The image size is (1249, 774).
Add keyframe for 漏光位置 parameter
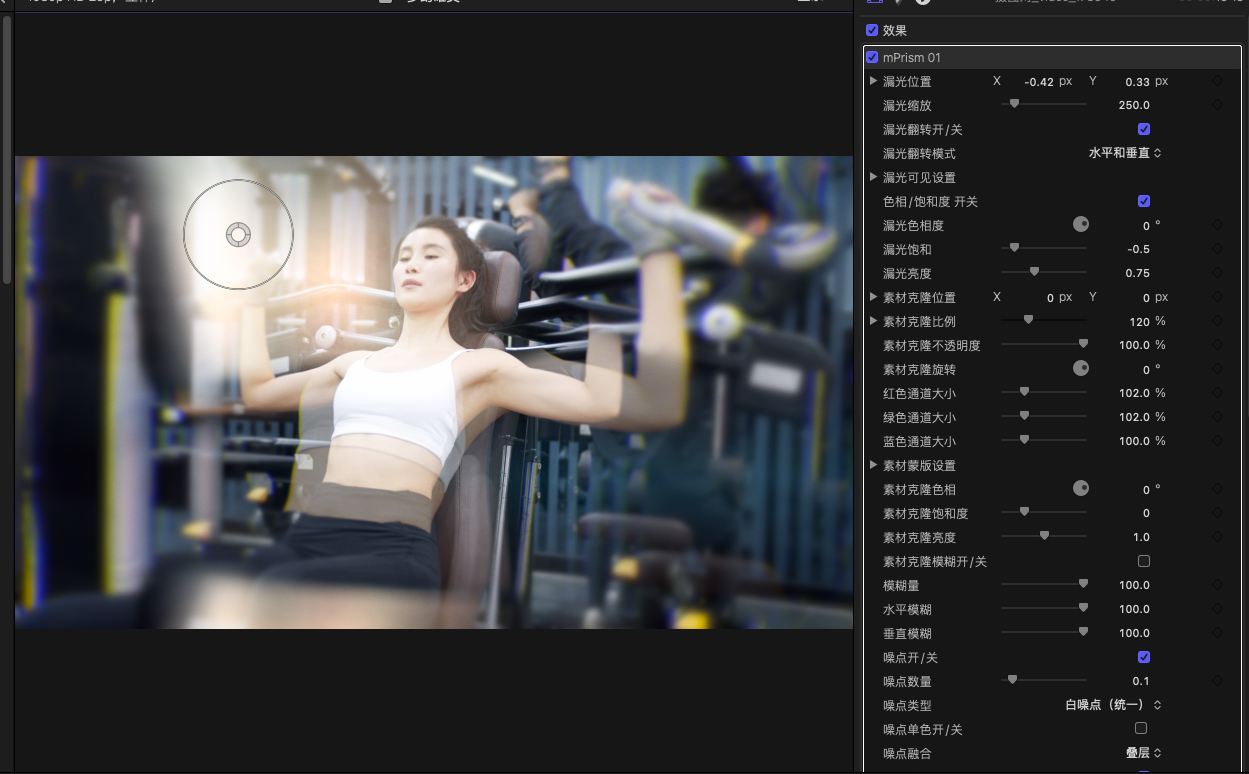tap(1217, 81)
